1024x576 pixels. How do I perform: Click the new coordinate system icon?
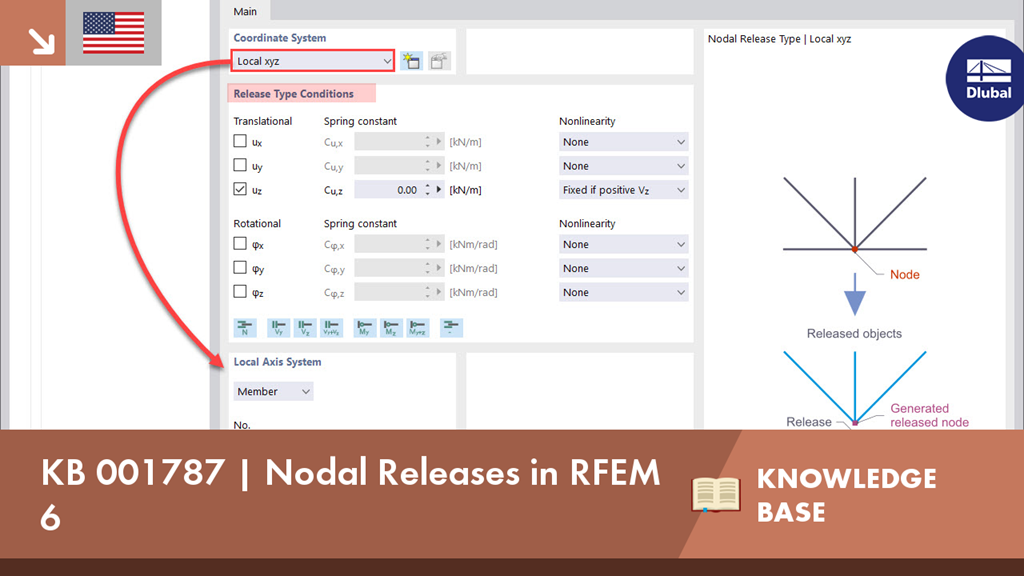tap(411, 61)
